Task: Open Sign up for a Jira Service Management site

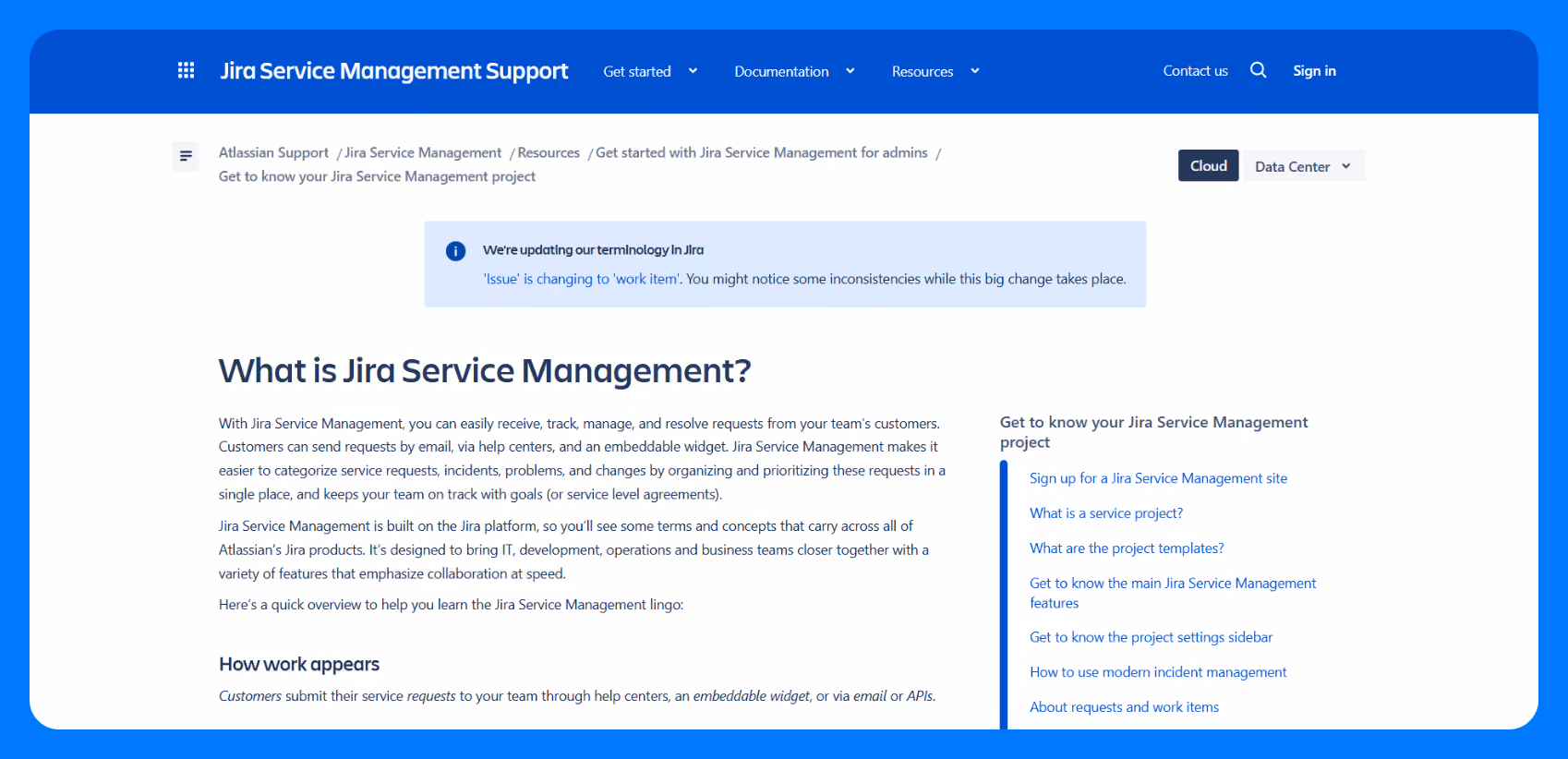Action: tap(1158, 478)
